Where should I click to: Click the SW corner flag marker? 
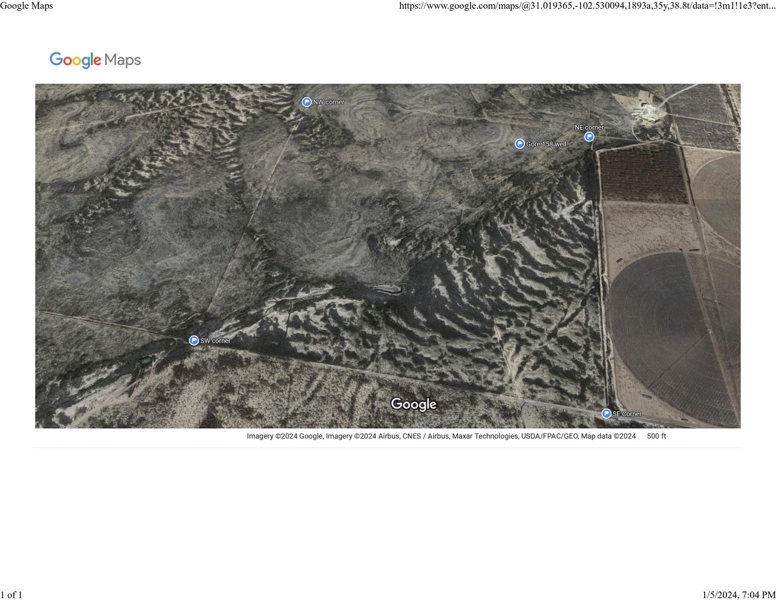pos(194,341)
